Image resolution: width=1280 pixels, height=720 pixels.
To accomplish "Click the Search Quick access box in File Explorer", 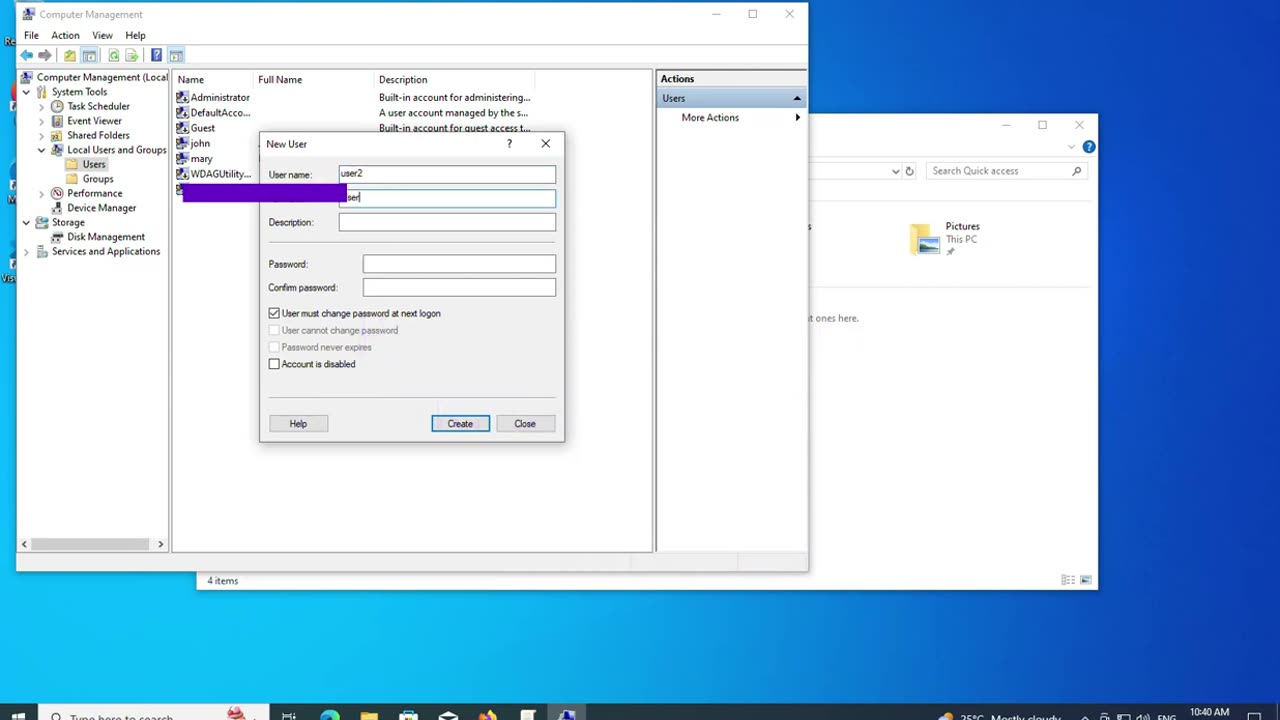I will (x=1005, y=171).
